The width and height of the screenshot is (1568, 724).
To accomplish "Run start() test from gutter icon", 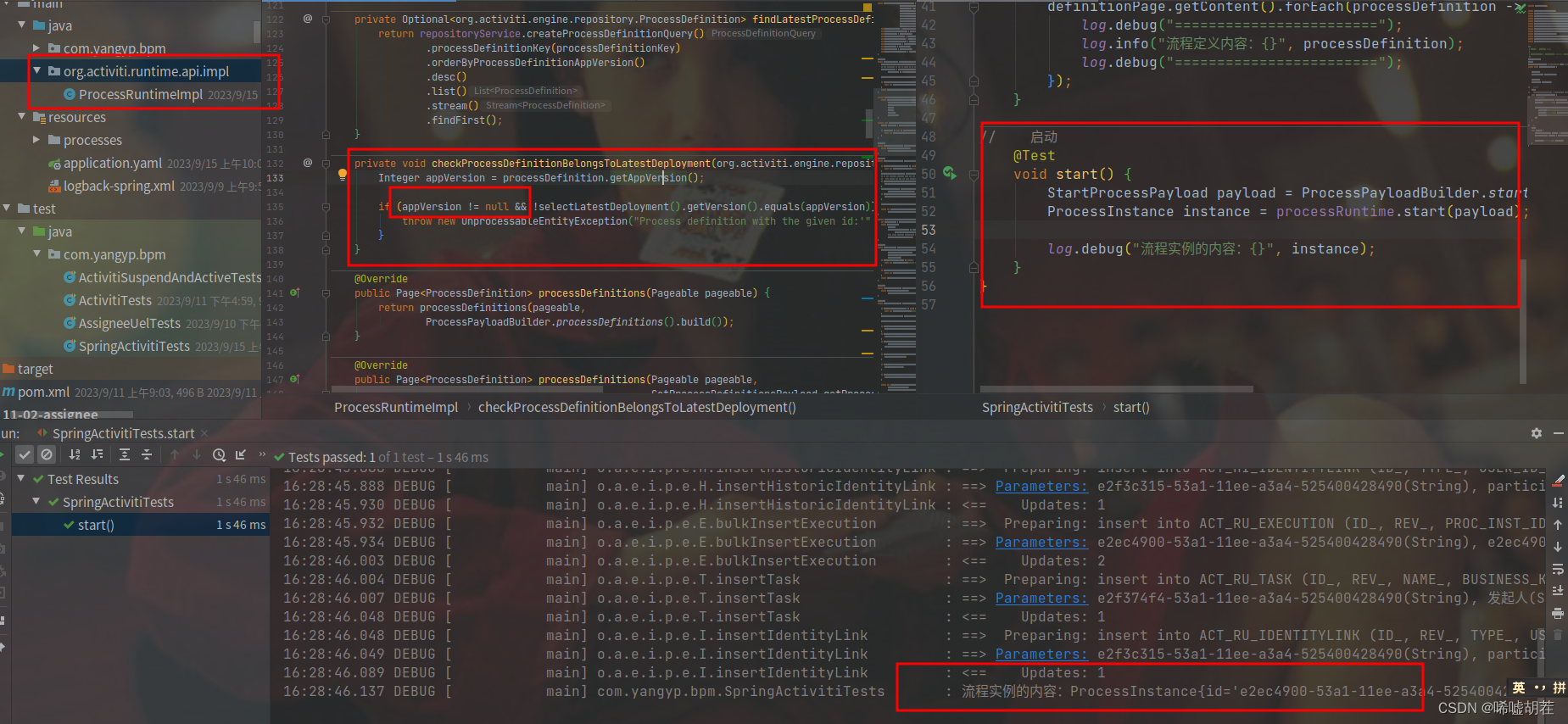I will point(949,173).
